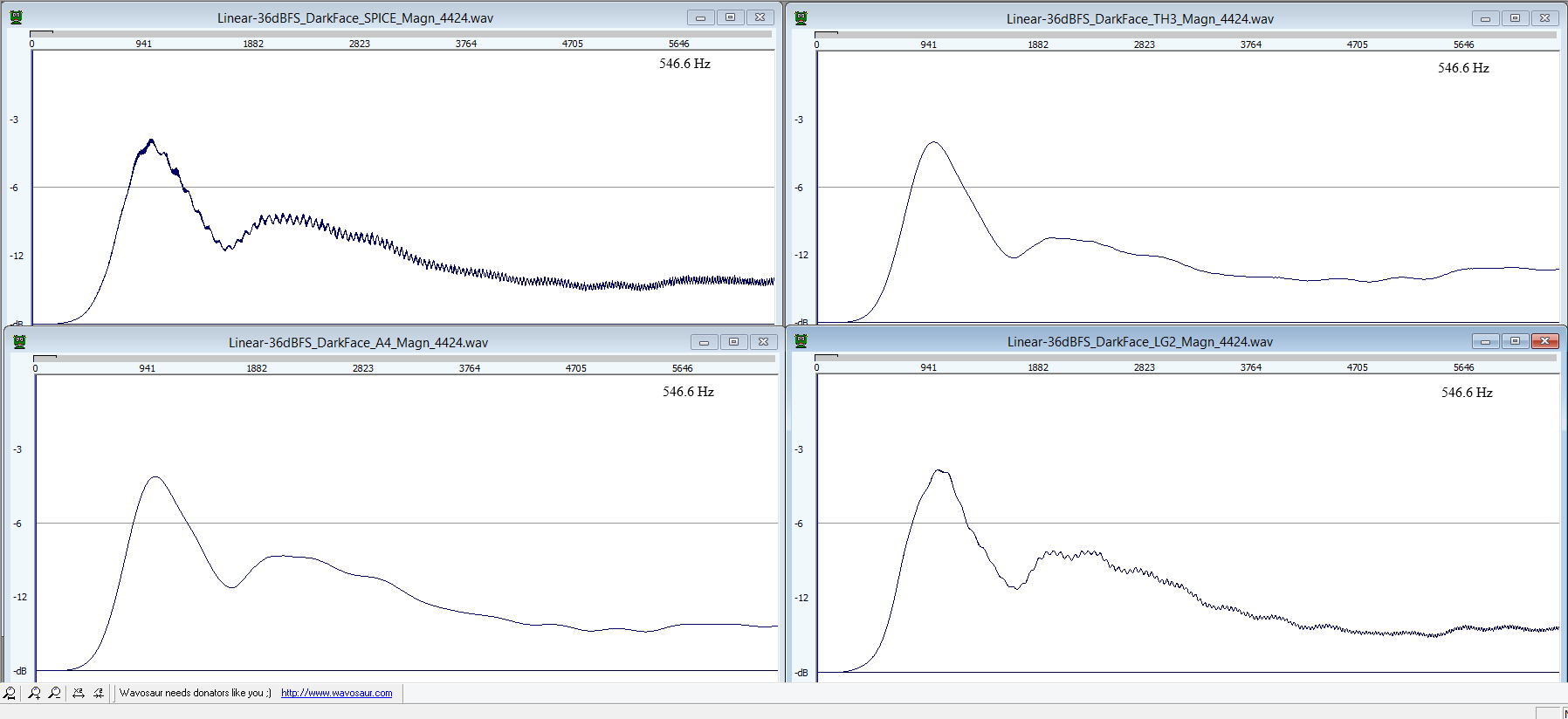Screen dimensions: 1568x719
Task: Open the wavosaur.com donation link
Action: pyautogui.click(x=336, y=693)
